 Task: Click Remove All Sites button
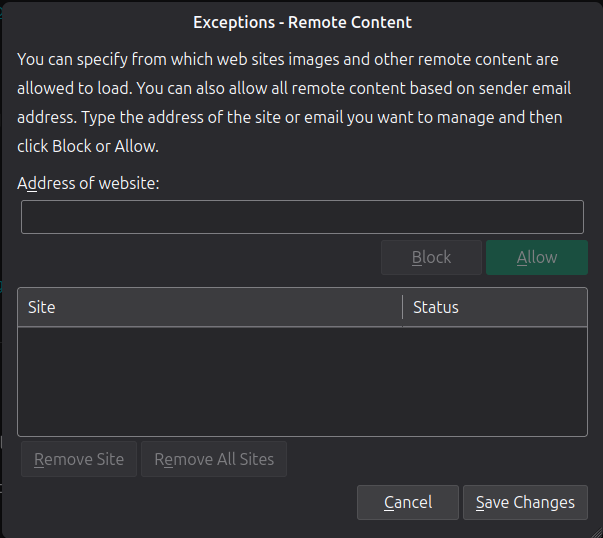click(x=214, y=459)
